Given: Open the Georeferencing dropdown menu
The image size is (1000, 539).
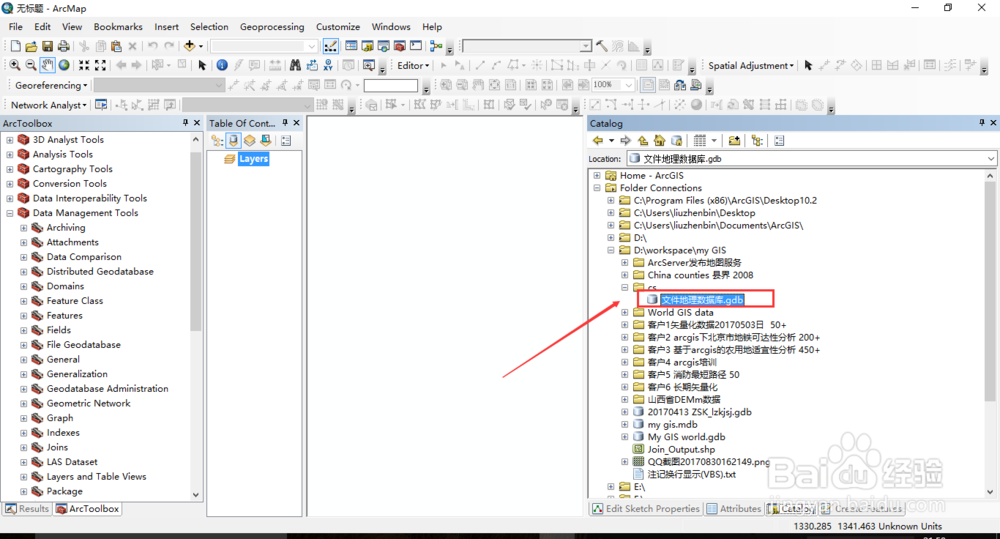Looking at the screenshot, I should [x=51, y=85].
